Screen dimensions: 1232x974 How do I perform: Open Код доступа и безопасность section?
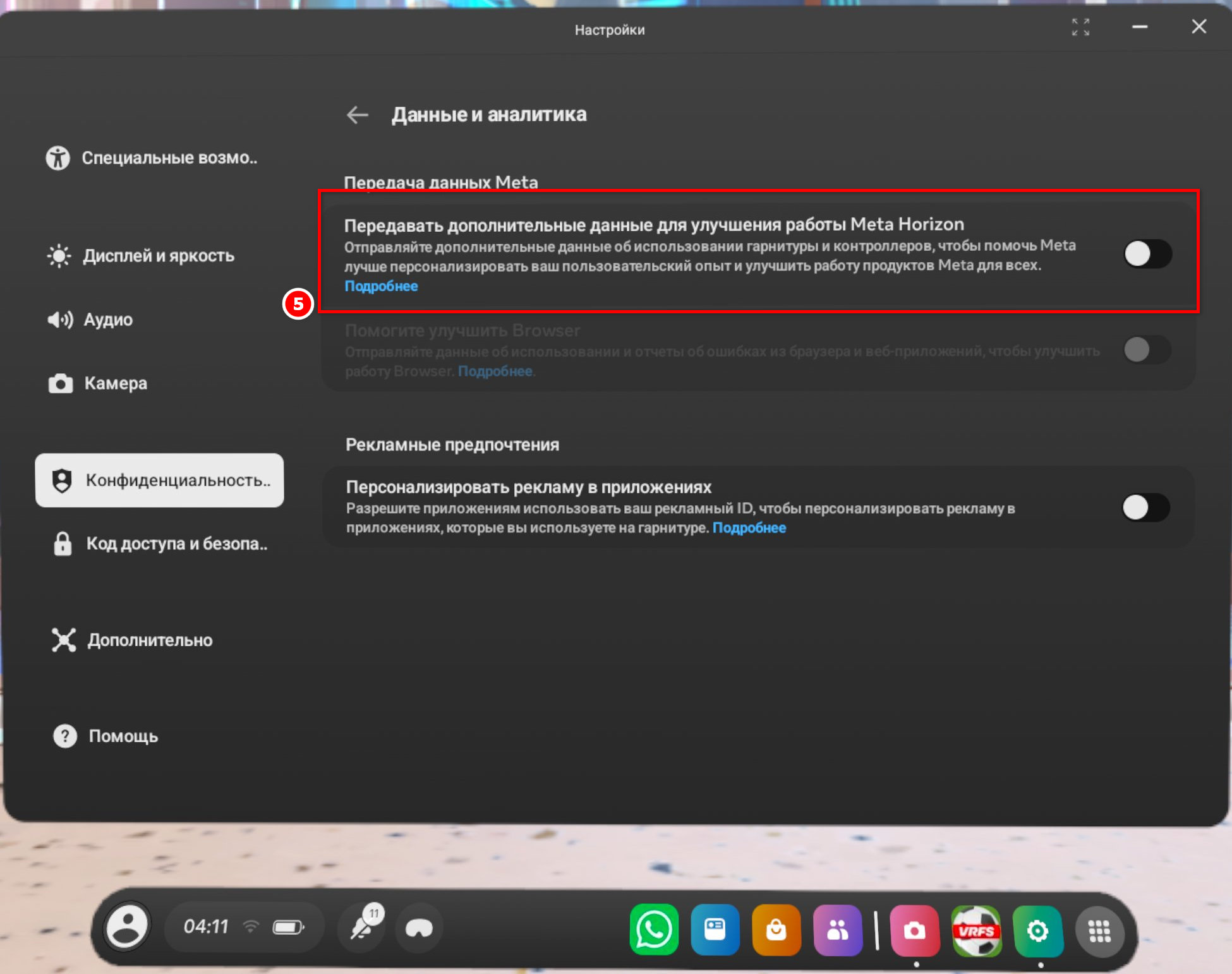159,543
